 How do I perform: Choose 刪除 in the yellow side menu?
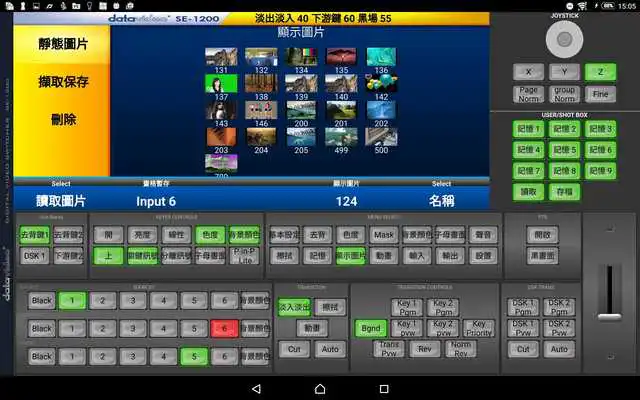point(63,120)
